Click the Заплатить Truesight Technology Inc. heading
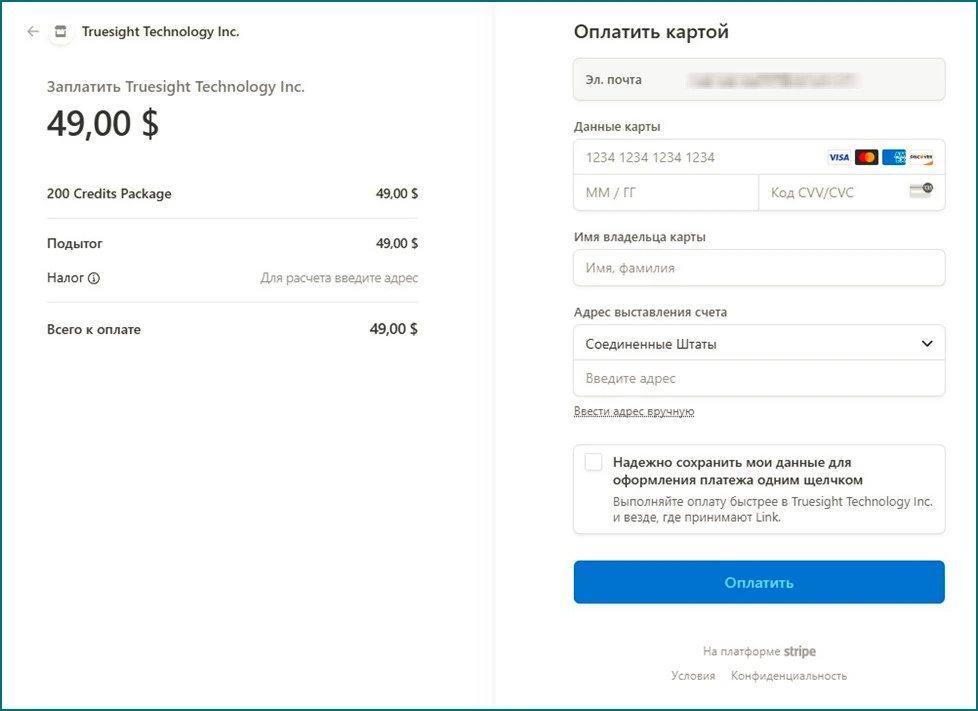This screenshot has height=711, width=978. click(176, 87)
